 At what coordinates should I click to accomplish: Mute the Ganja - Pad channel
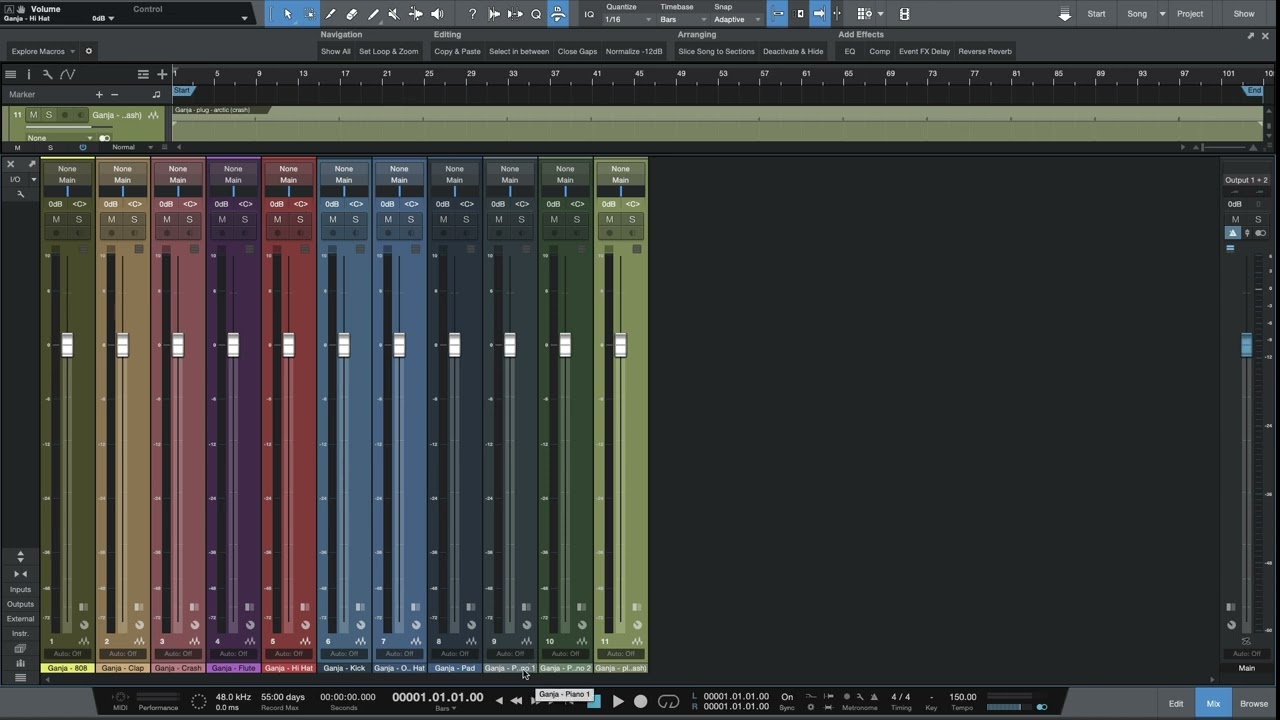[443, 219]
